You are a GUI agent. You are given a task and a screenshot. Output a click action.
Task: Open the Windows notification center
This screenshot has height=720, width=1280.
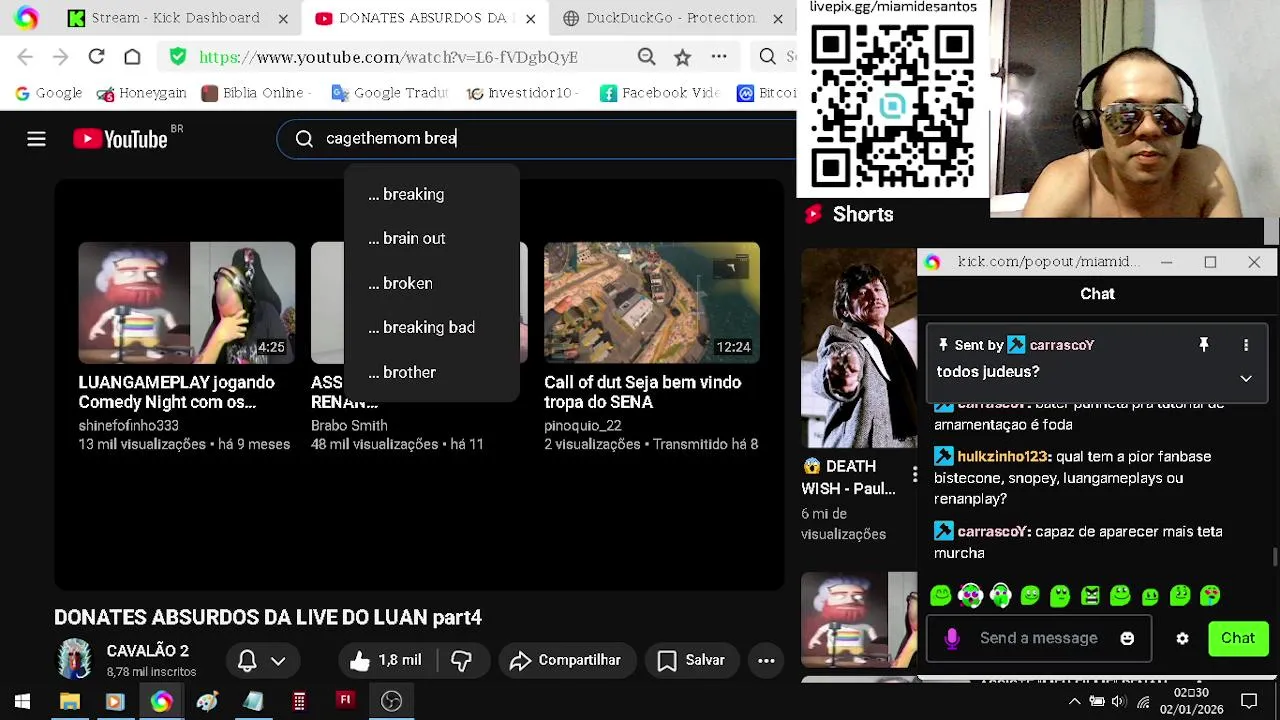[x=1249, y=701]
